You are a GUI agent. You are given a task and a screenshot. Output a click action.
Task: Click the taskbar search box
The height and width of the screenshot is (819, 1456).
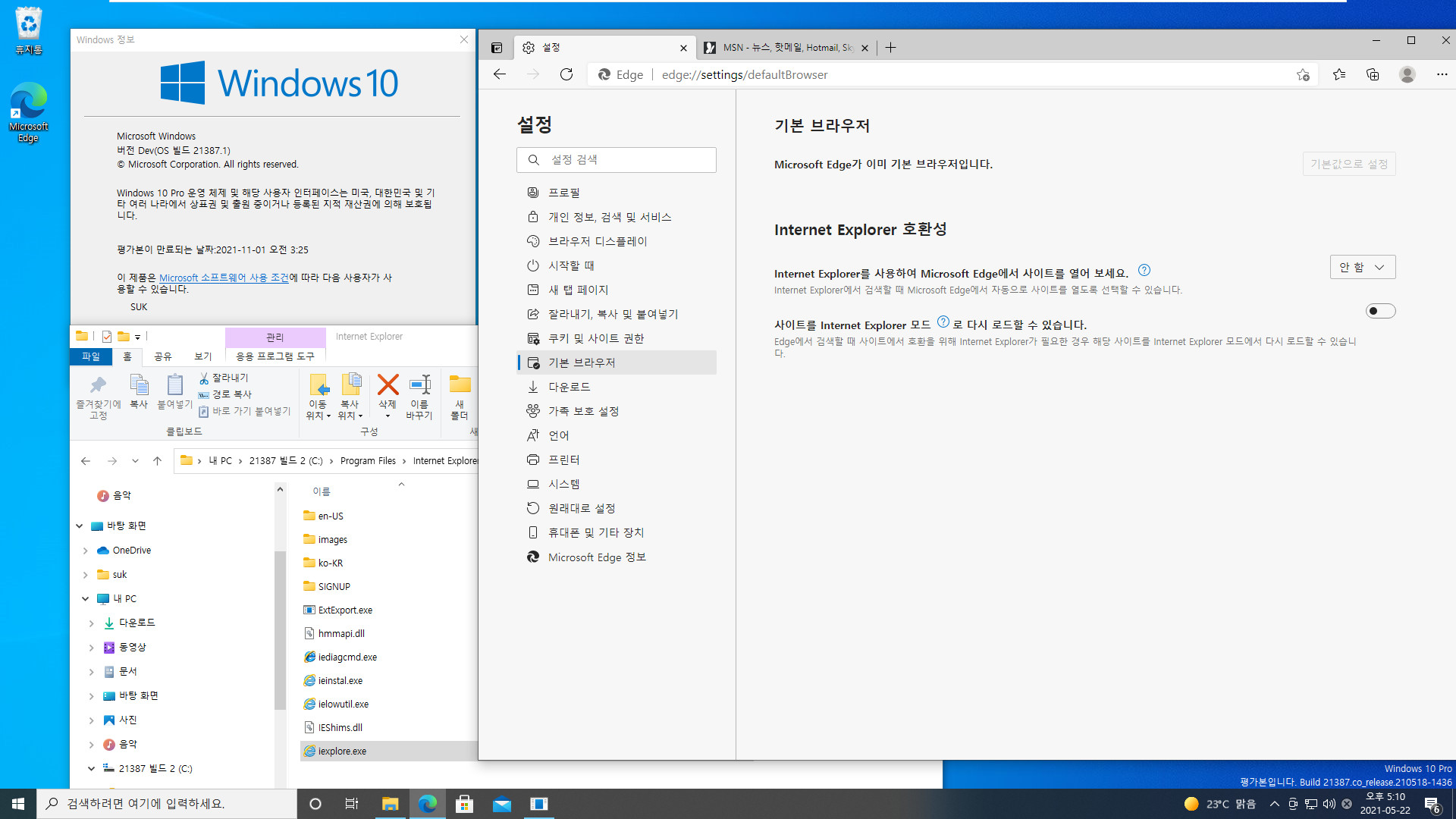coord(167,804)
